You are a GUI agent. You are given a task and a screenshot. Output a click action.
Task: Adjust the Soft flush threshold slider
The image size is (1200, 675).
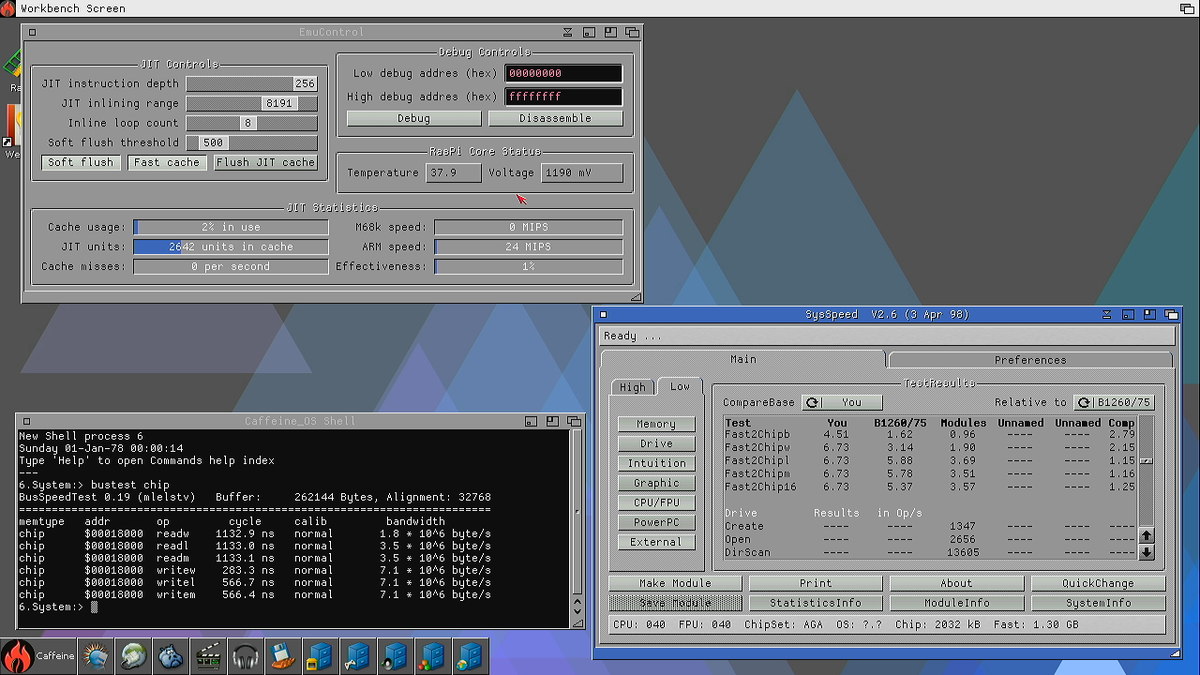point(252,143)
